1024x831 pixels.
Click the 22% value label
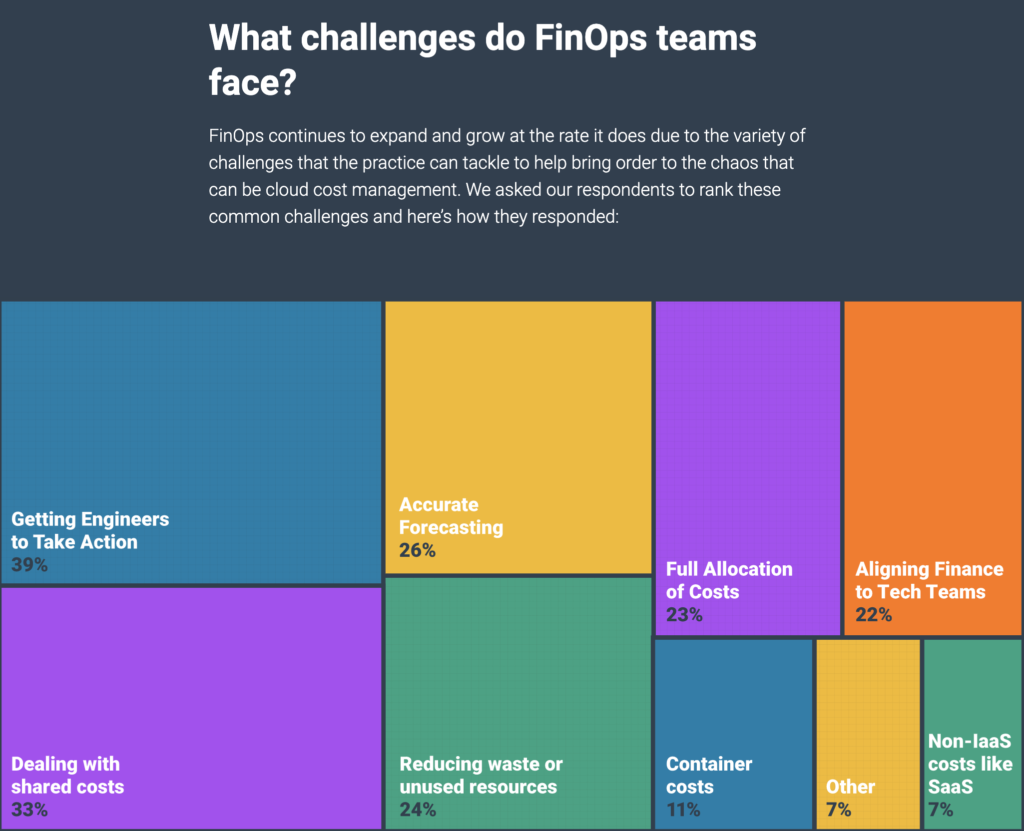(x=874, y=615)
